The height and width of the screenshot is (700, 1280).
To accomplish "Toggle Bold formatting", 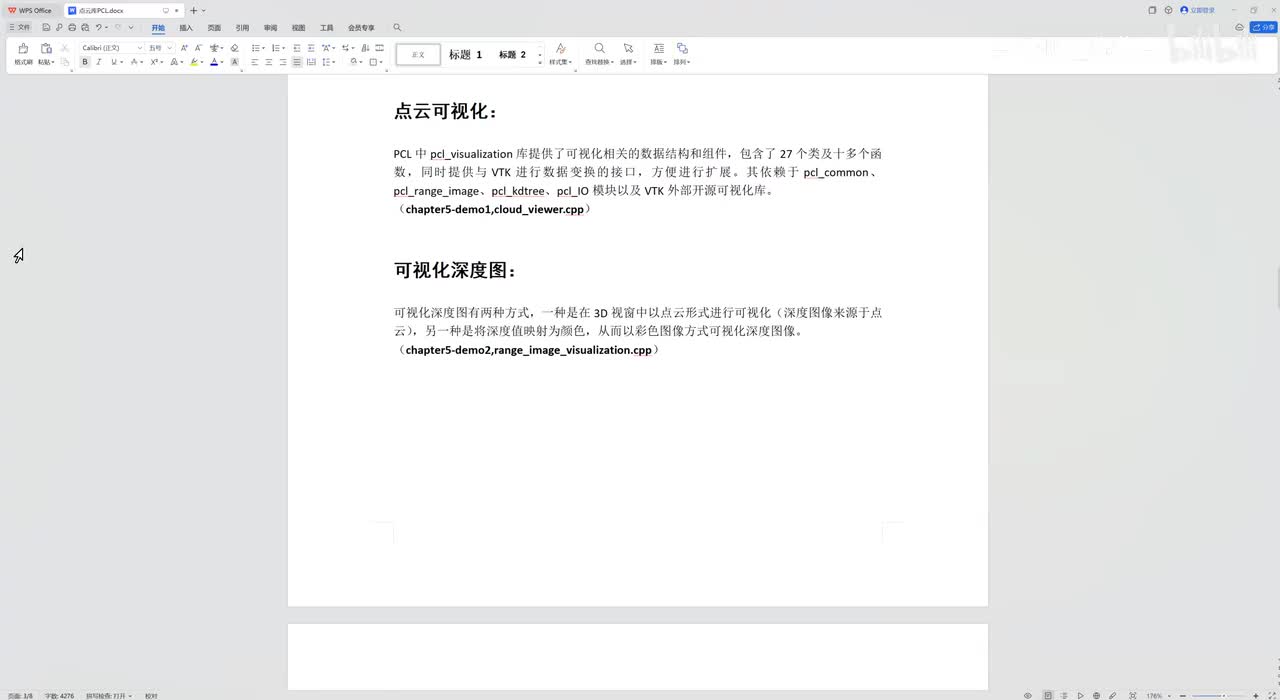I will pyautogui.click(x=85, y=62).
